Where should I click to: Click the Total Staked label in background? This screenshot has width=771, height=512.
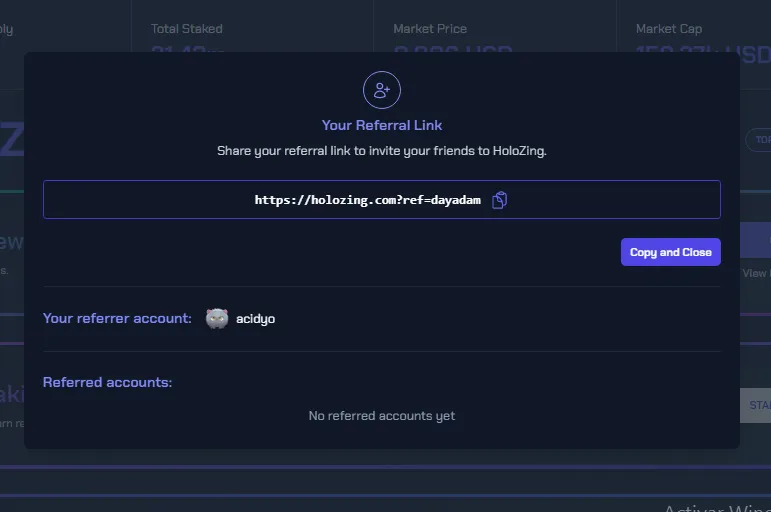[x=186, y=29]
